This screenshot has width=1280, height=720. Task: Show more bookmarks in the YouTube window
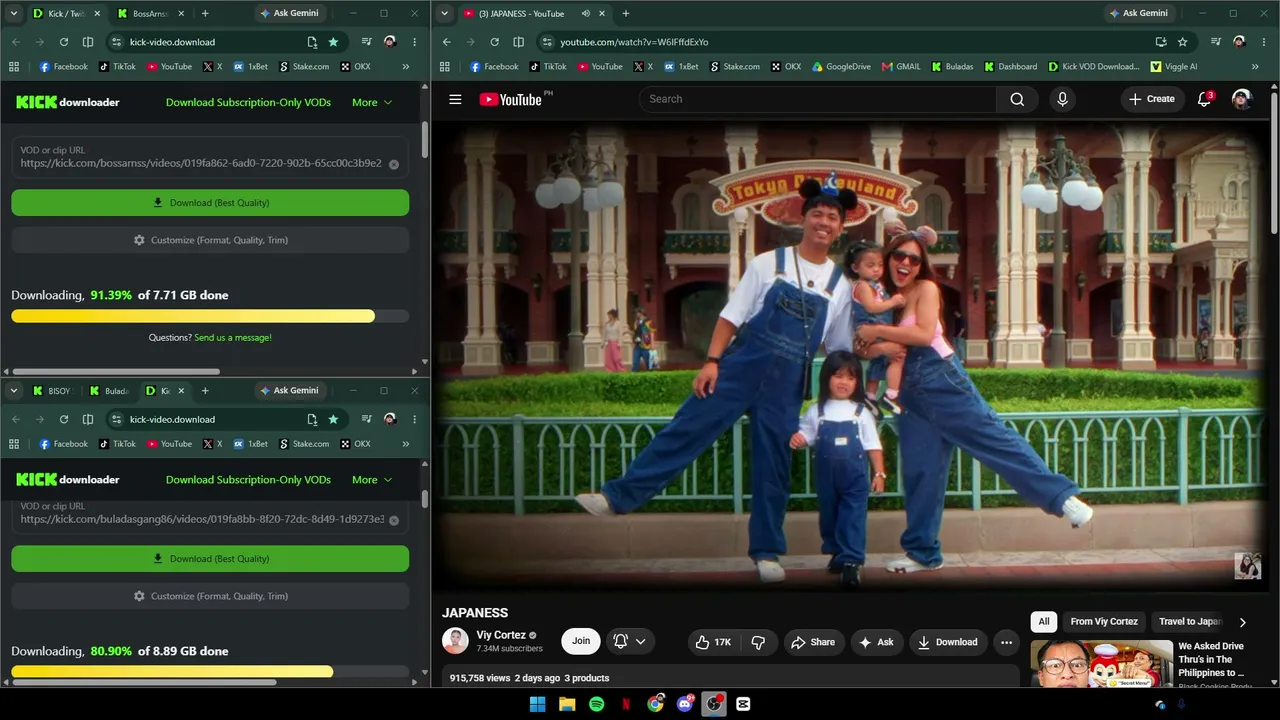[1255, 67]
